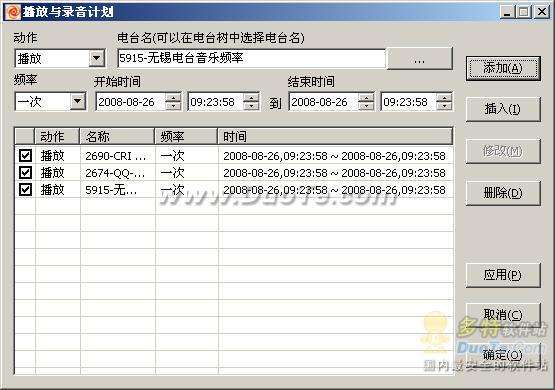
Task: Increase the start date with up spinner
Action: [x=173, y=98]
